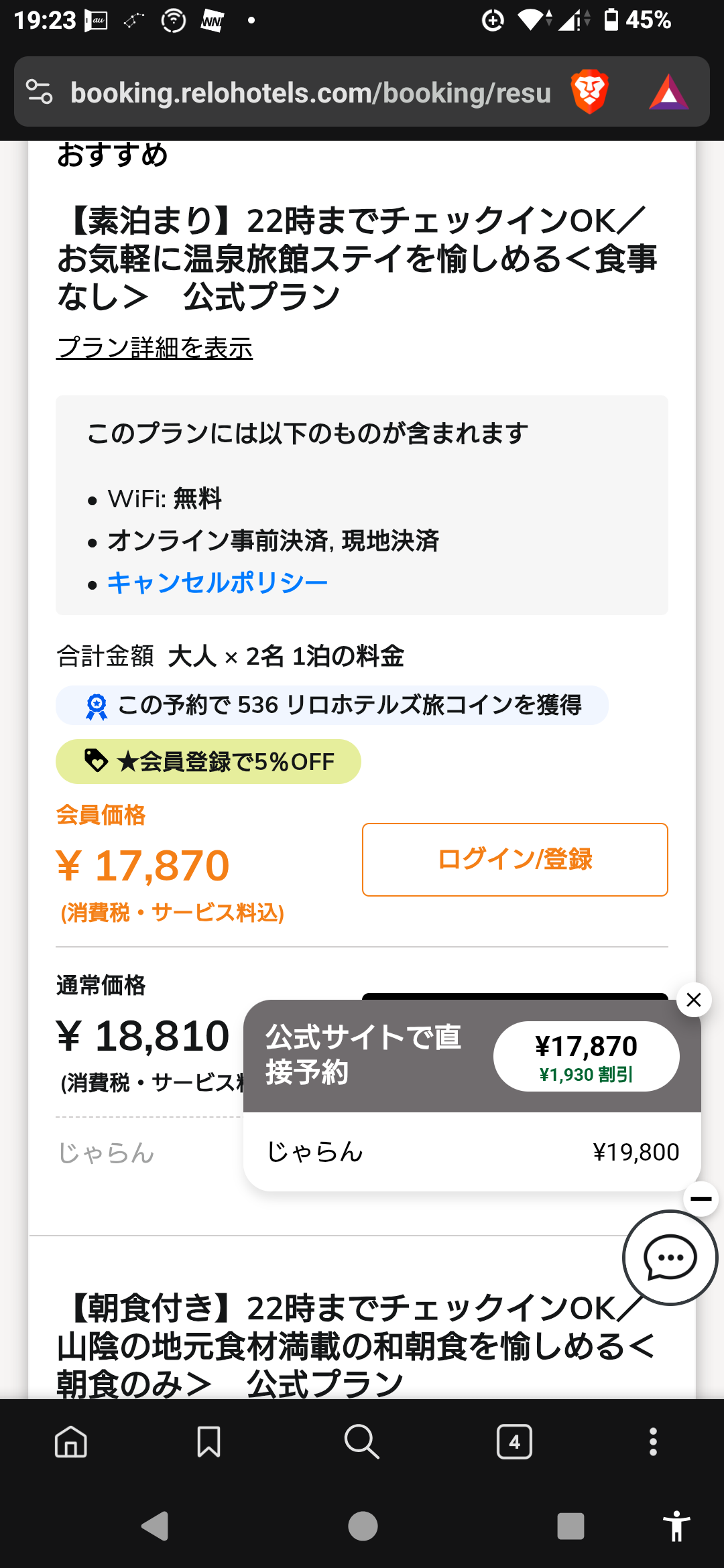
Task: Open the chat support bubble
Action: click(x=670, y=1257)
